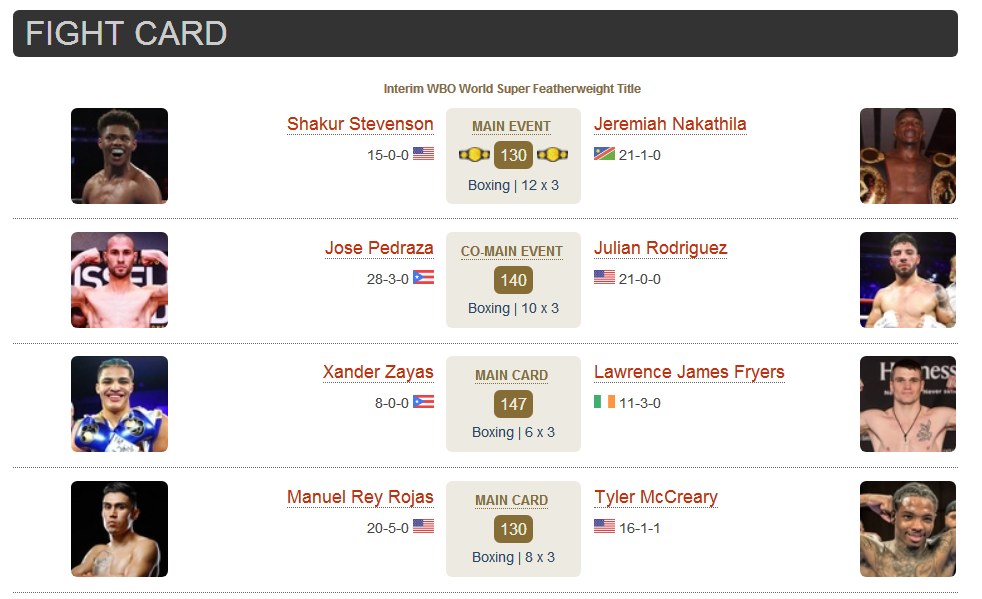982x599 pixels.
Task: Click the right championship belt icon
Action: (x=552, y=154)
